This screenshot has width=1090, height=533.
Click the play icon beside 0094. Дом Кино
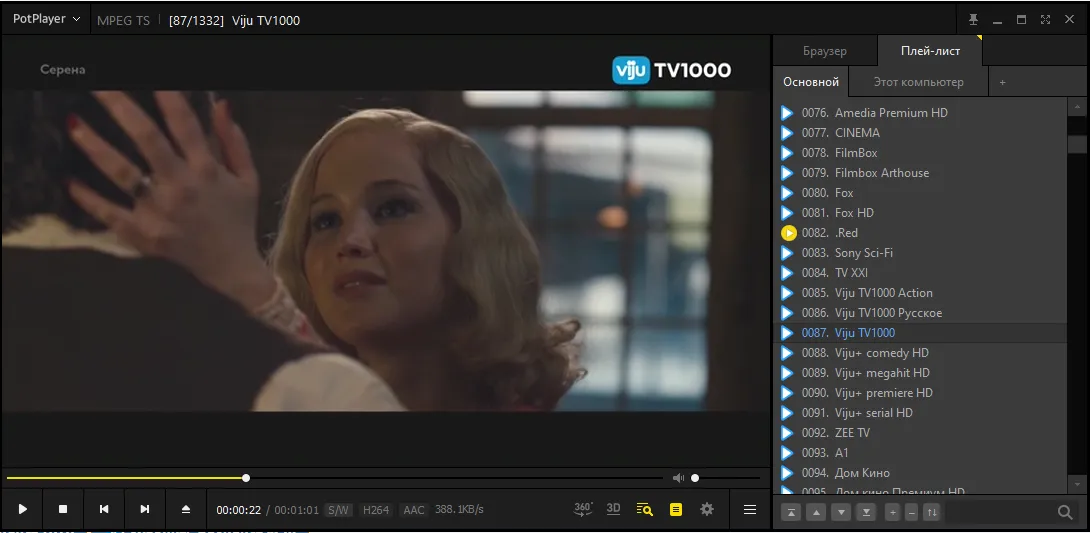[x=787, y=473]
